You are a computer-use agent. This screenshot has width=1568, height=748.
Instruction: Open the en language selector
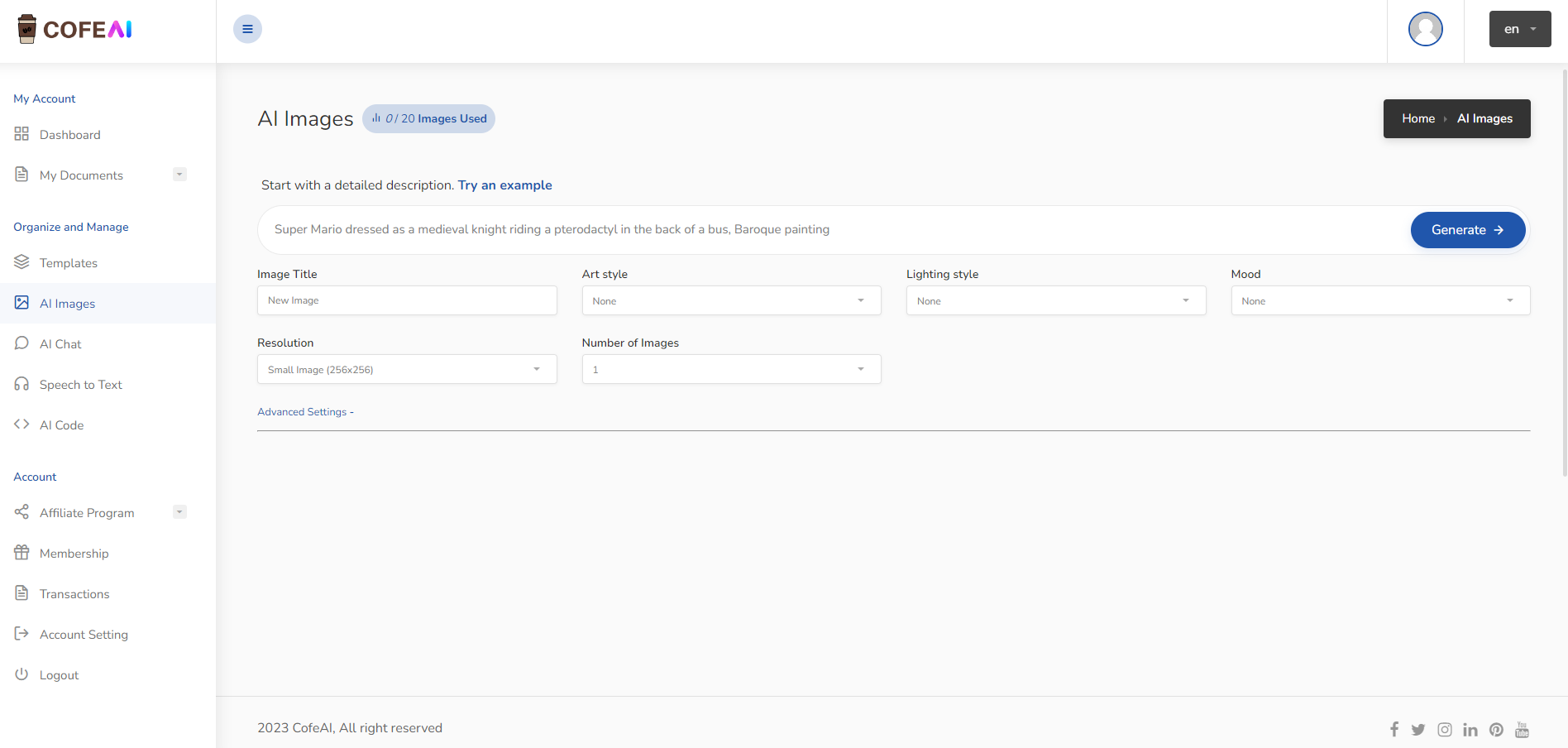click(x=1520, y=29)
